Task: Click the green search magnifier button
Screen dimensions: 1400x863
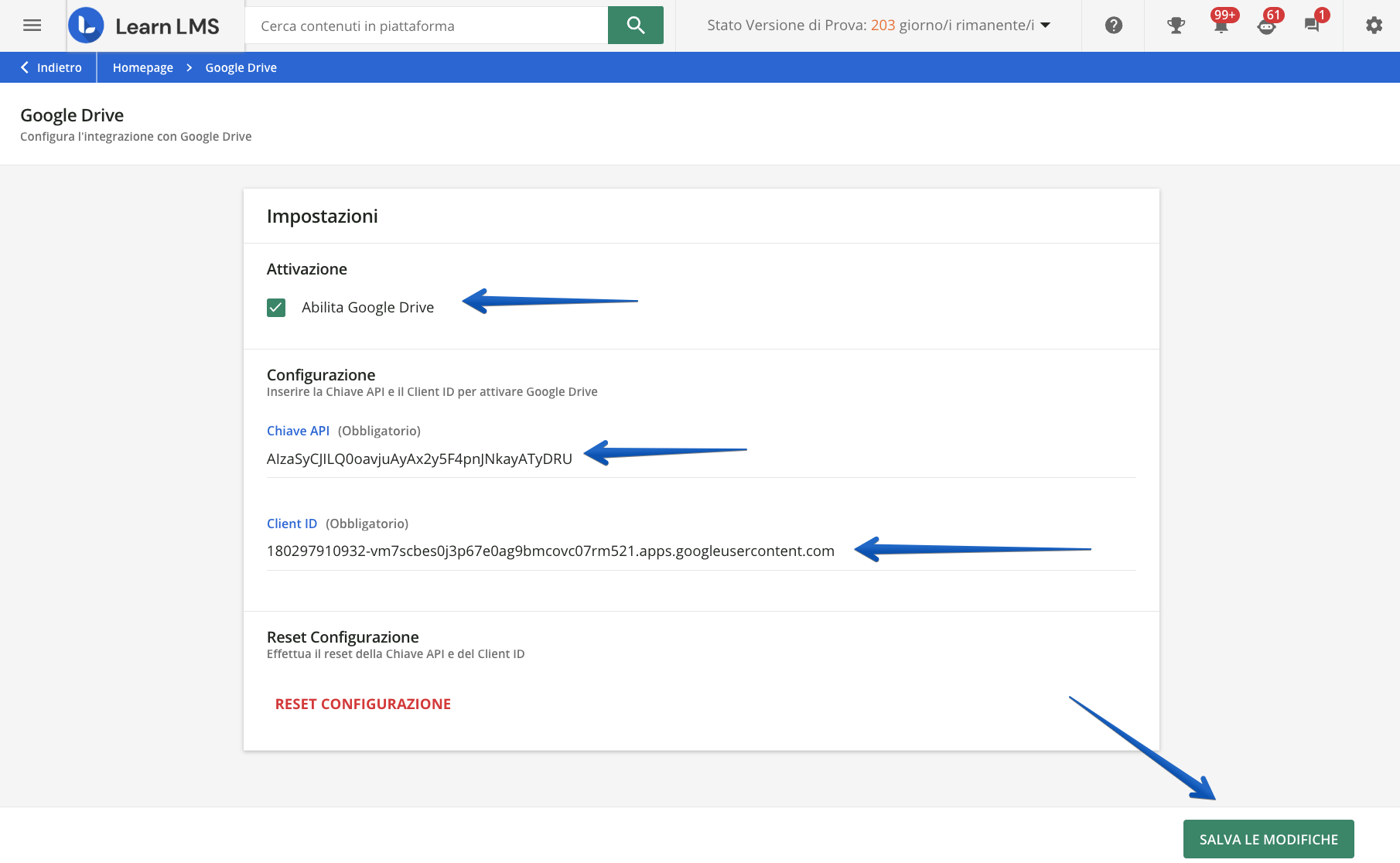Action: coord(636,26)
